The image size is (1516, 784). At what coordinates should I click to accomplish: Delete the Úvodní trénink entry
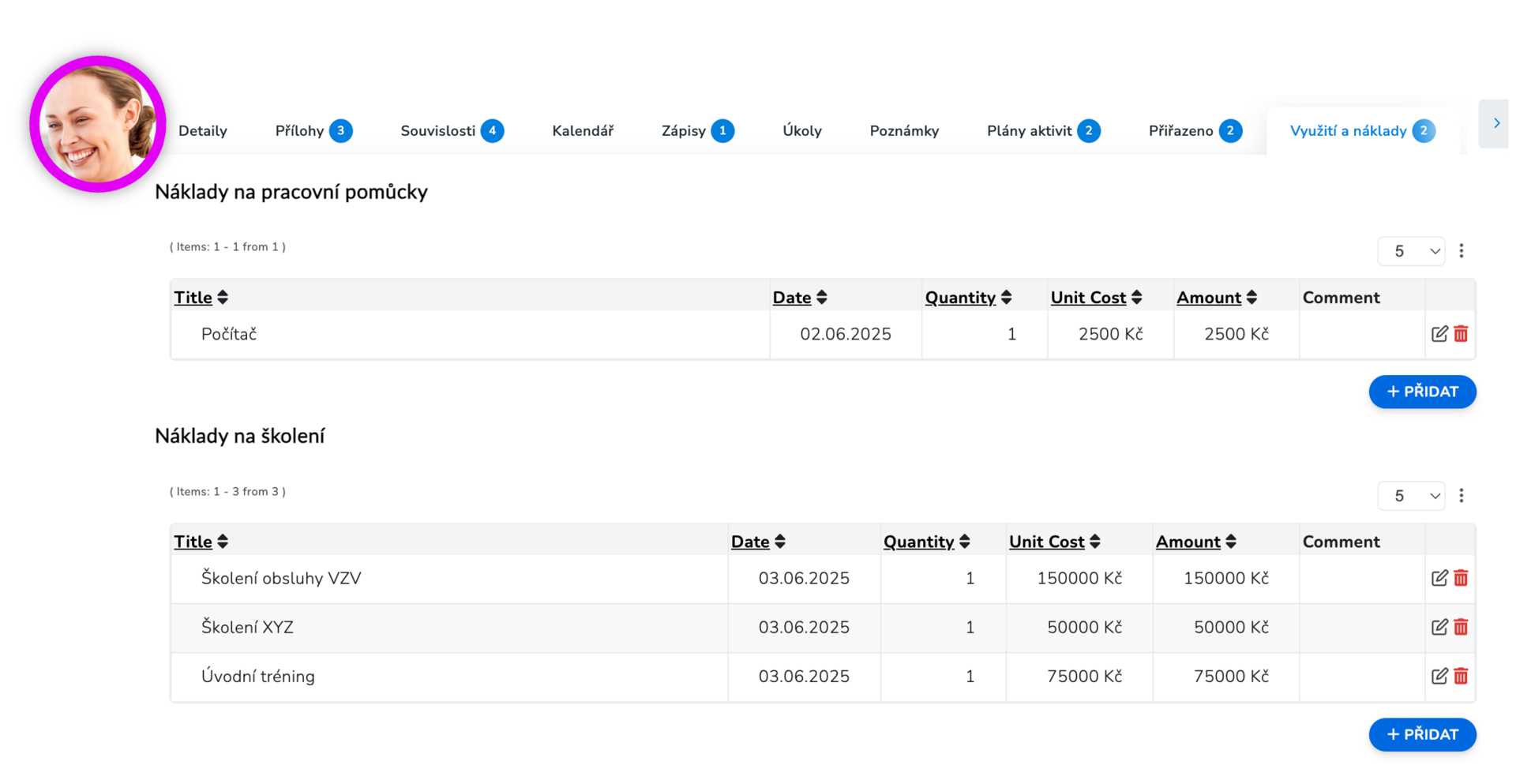pos(1461,676)
